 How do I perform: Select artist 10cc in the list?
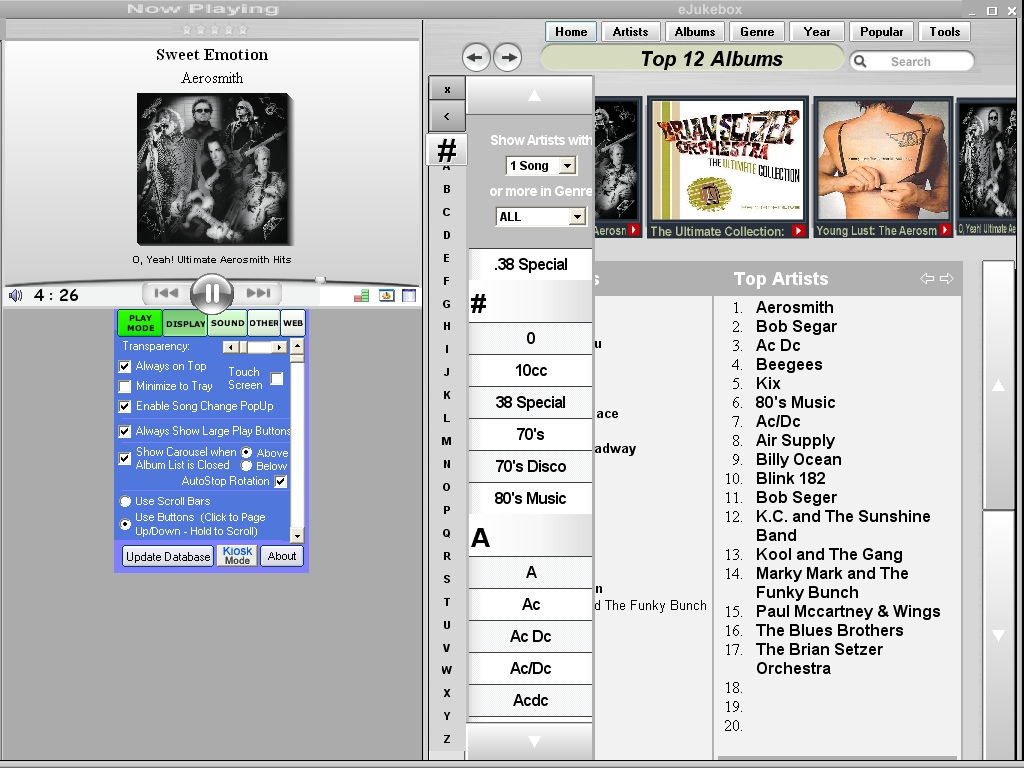pyautogui.click(x=530, y=371)
